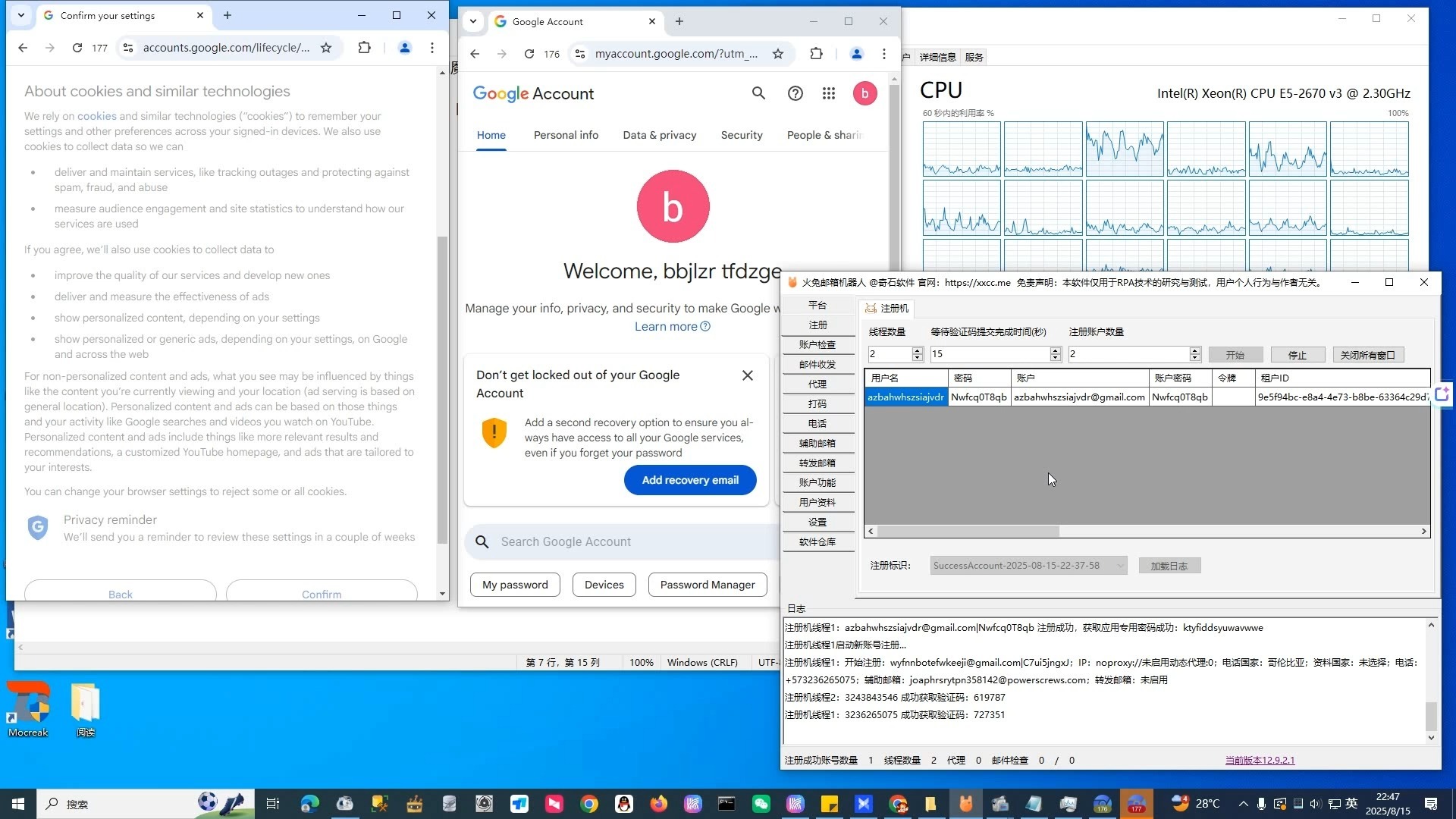The width and height of the screenshot is (1456, 819).
Task: Open the Windows Start menu
Action: 18,804
